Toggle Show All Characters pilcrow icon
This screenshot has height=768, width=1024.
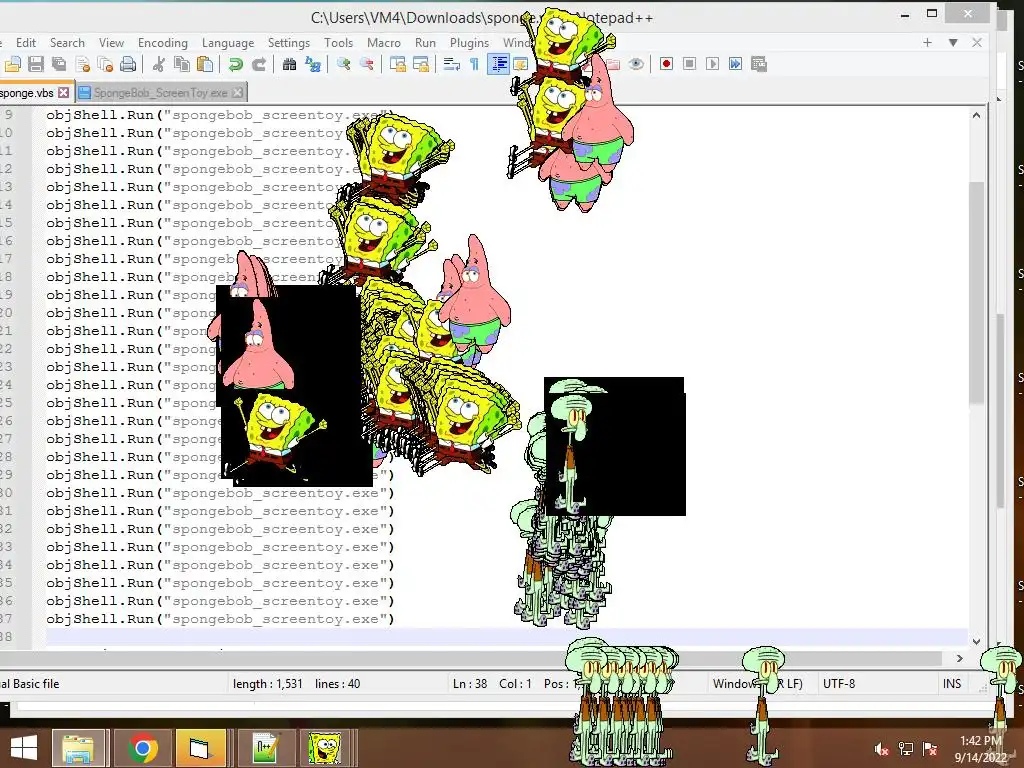[474, 64]
